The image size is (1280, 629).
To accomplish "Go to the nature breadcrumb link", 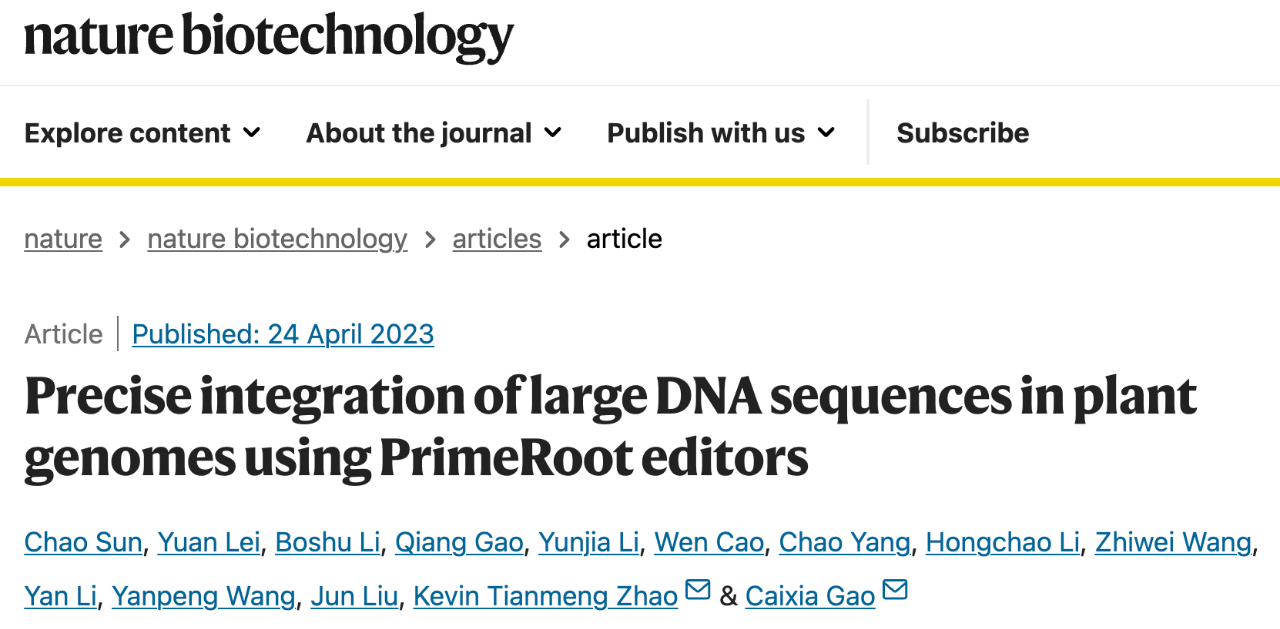I will (x=63, y=239).
